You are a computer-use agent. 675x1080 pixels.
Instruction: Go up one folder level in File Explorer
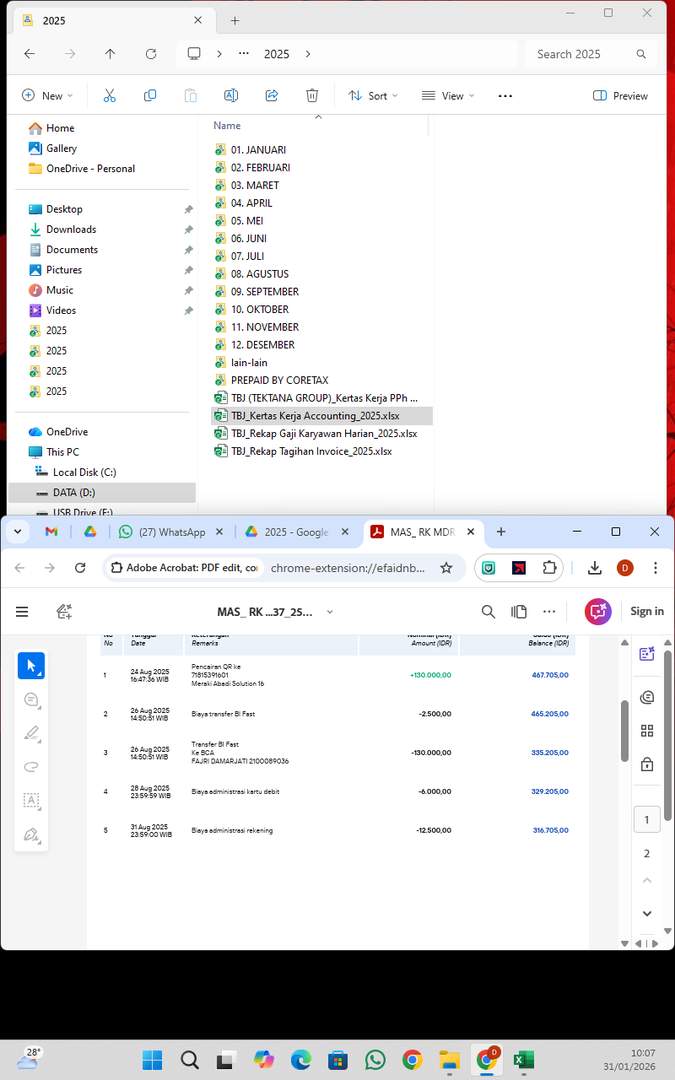110,54
